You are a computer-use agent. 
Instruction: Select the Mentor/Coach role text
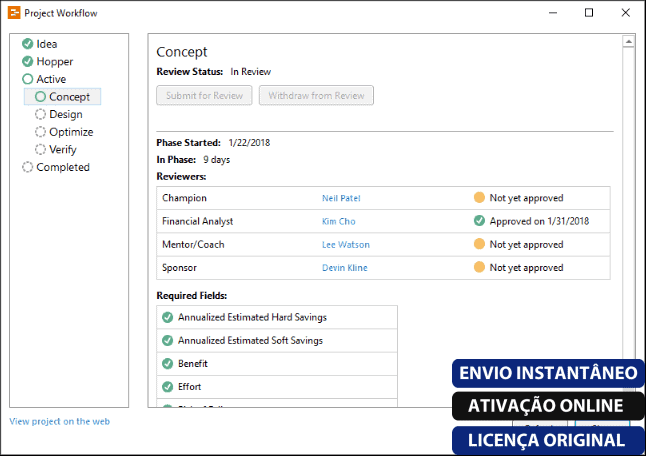coord(193,245)
